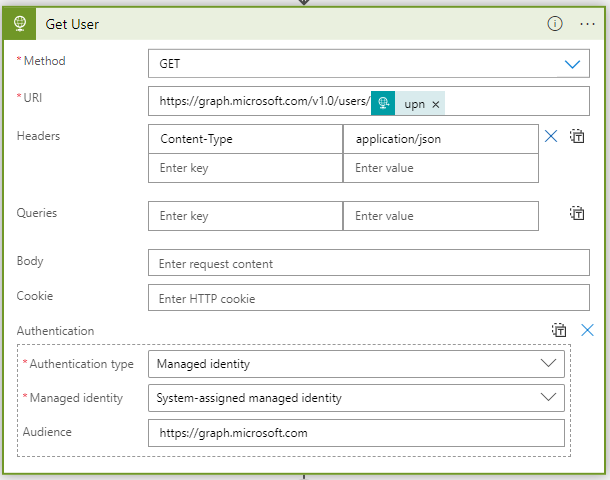Switch Headers to text mode icon
This screenshot has height=480, width=610.
[577, 136]
